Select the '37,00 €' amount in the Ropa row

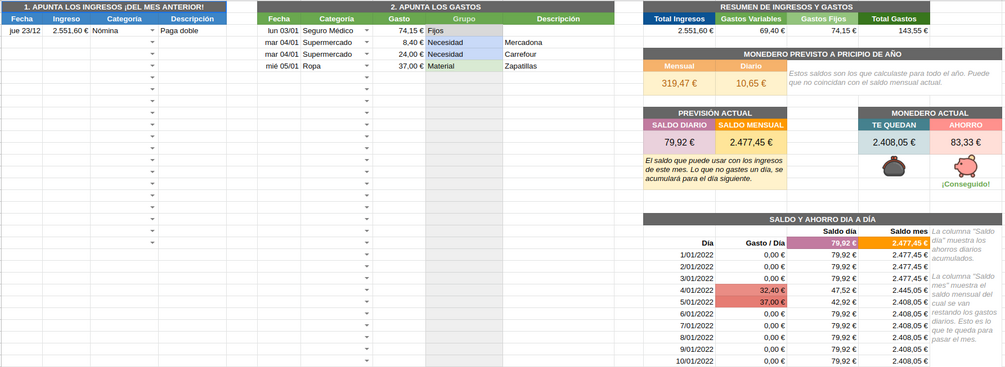pyautogui.click(x=399, y=66)
